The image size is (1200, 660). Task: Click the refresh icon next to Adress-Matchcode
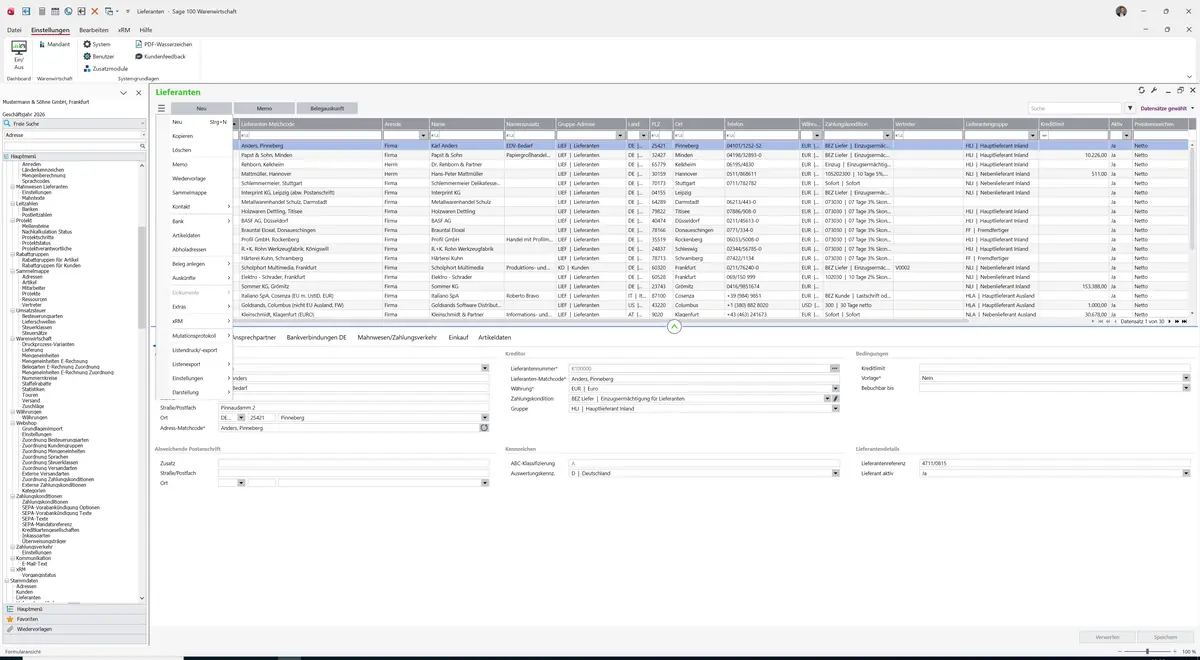tap(485, 428)
